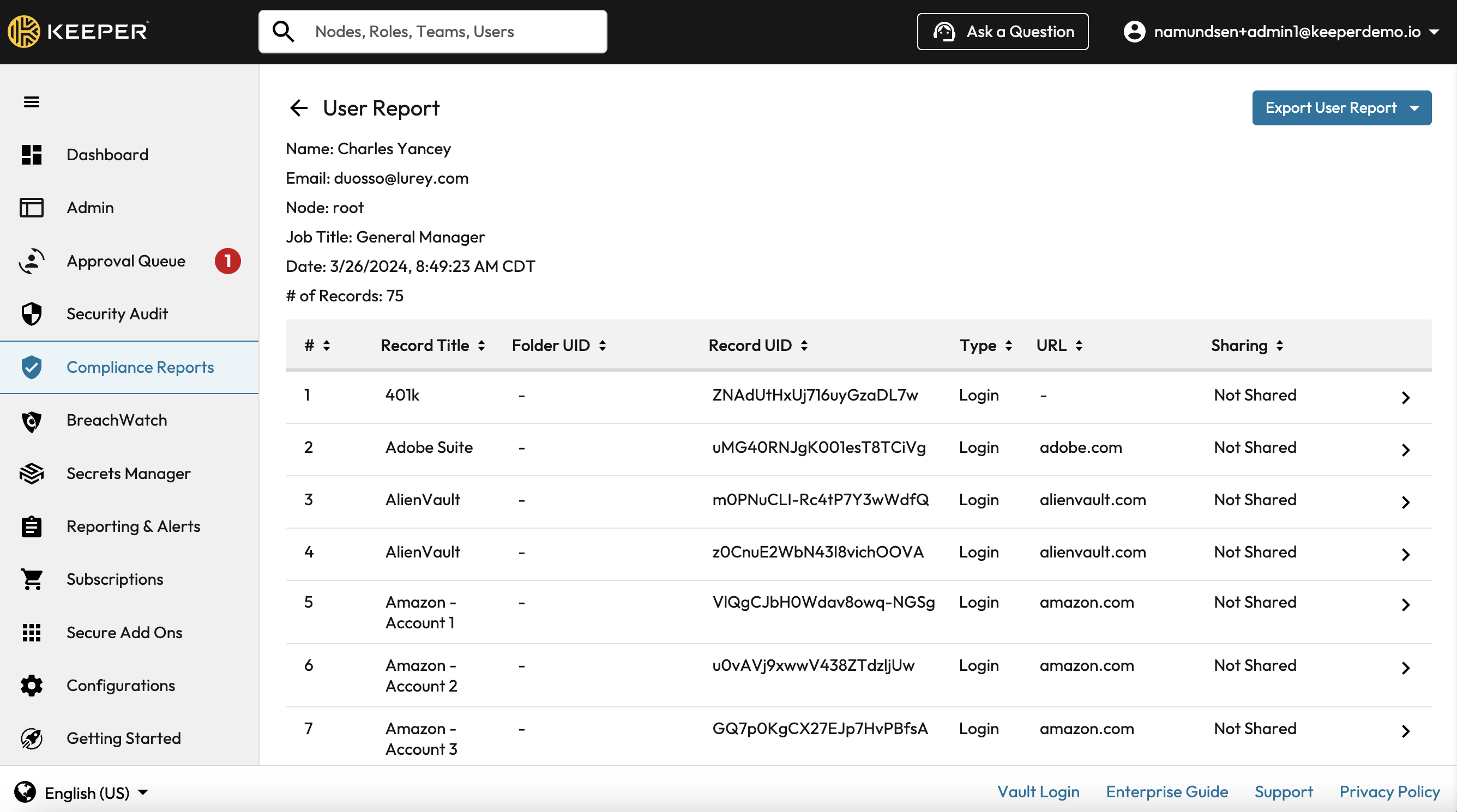Collapse sidebar with hamburger menu icon

[x=31, y=102]
